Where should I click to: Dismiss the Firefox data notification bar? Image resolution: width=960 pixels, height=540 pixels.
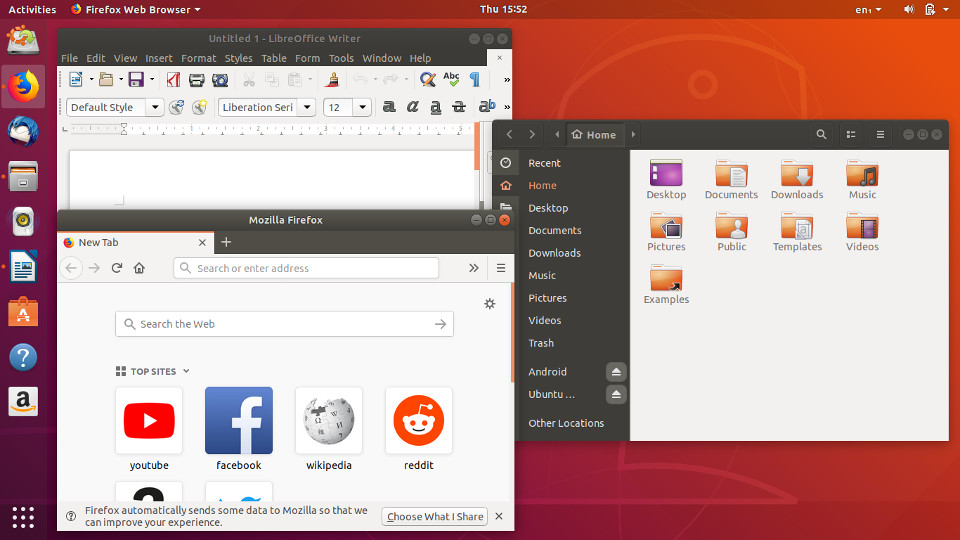pos(499,516)
